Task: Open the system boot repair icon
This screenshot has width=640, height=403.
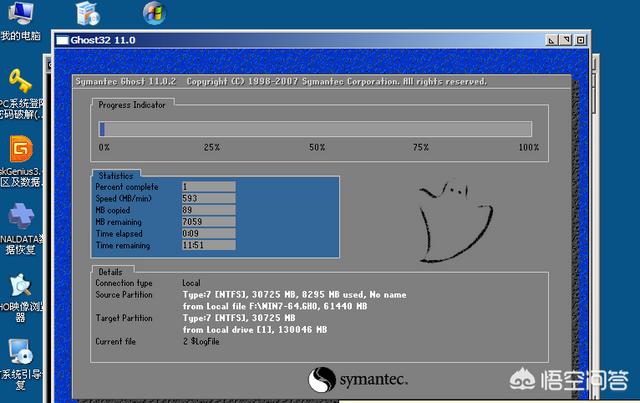Action: coord(21,352)
